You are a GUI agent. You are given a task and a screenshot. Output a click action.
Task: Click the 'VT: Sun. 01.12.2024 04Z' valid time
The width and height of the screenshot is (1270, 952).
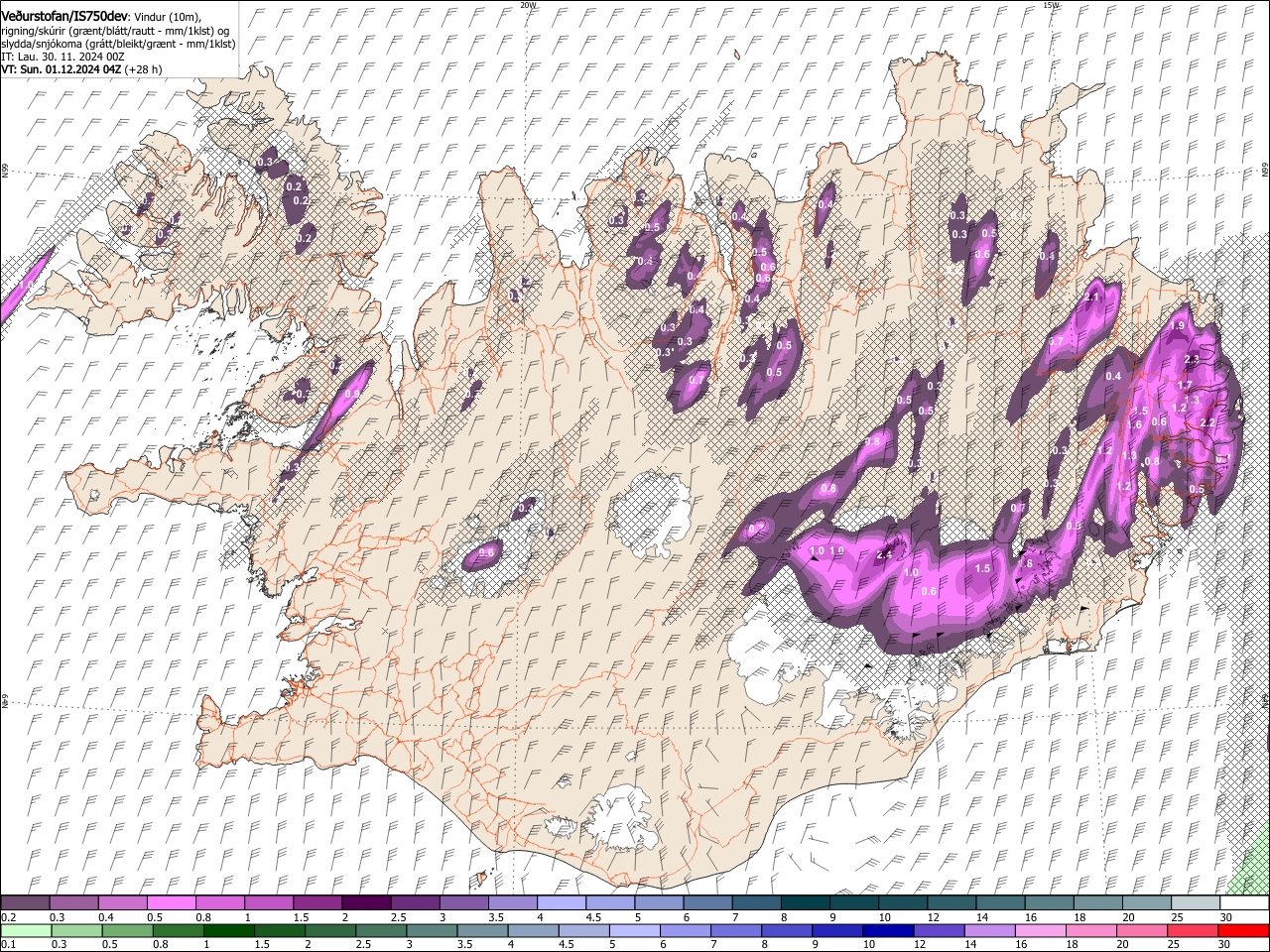62,69
